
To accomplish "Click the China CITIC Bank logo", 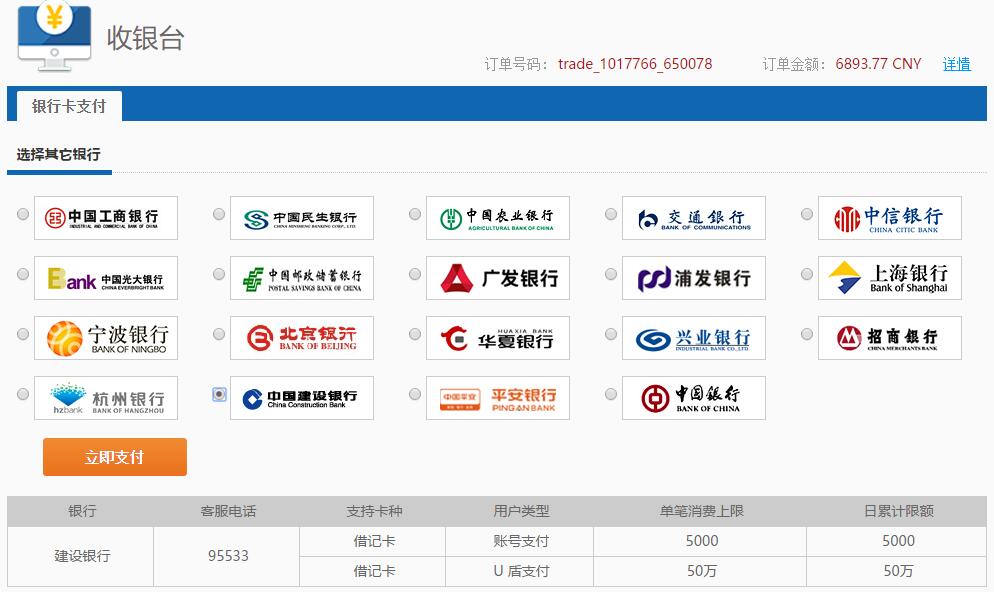I will click(x=889, y=218).
